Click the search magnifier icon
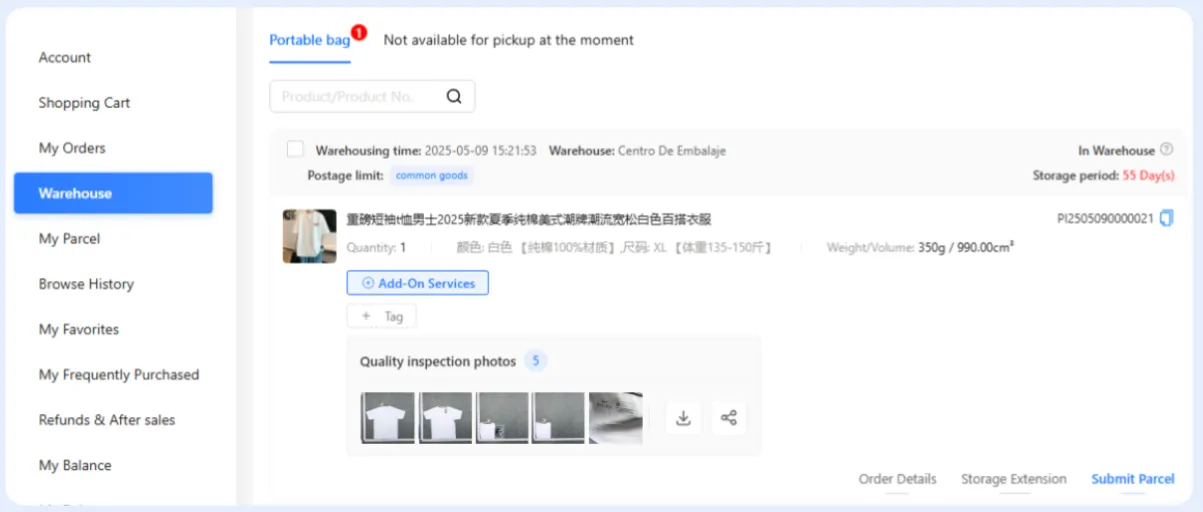 click(454, 97)
